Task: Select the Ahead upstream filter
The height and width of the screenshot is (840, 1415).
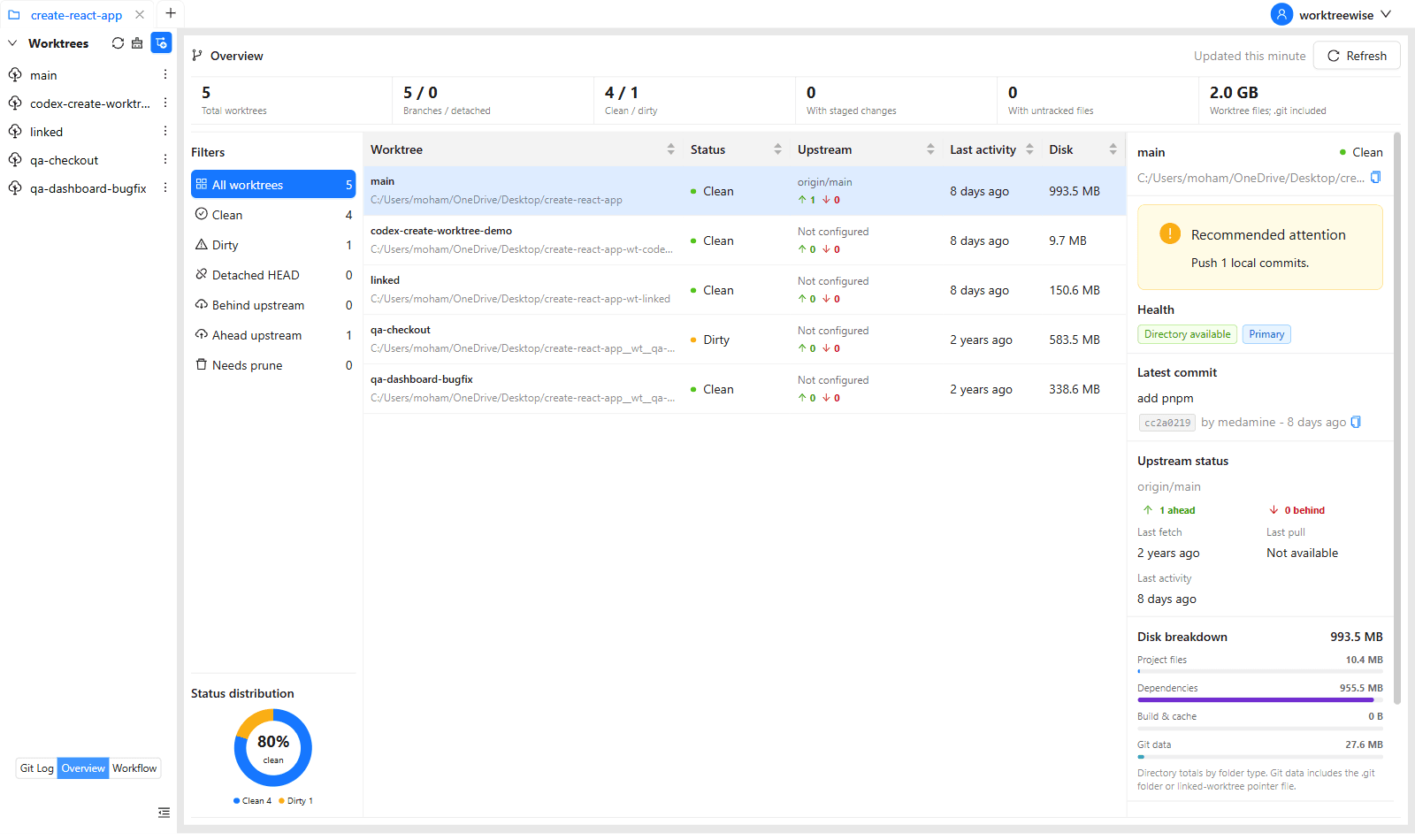Action: pyautogui.click(x=273, y=335)
